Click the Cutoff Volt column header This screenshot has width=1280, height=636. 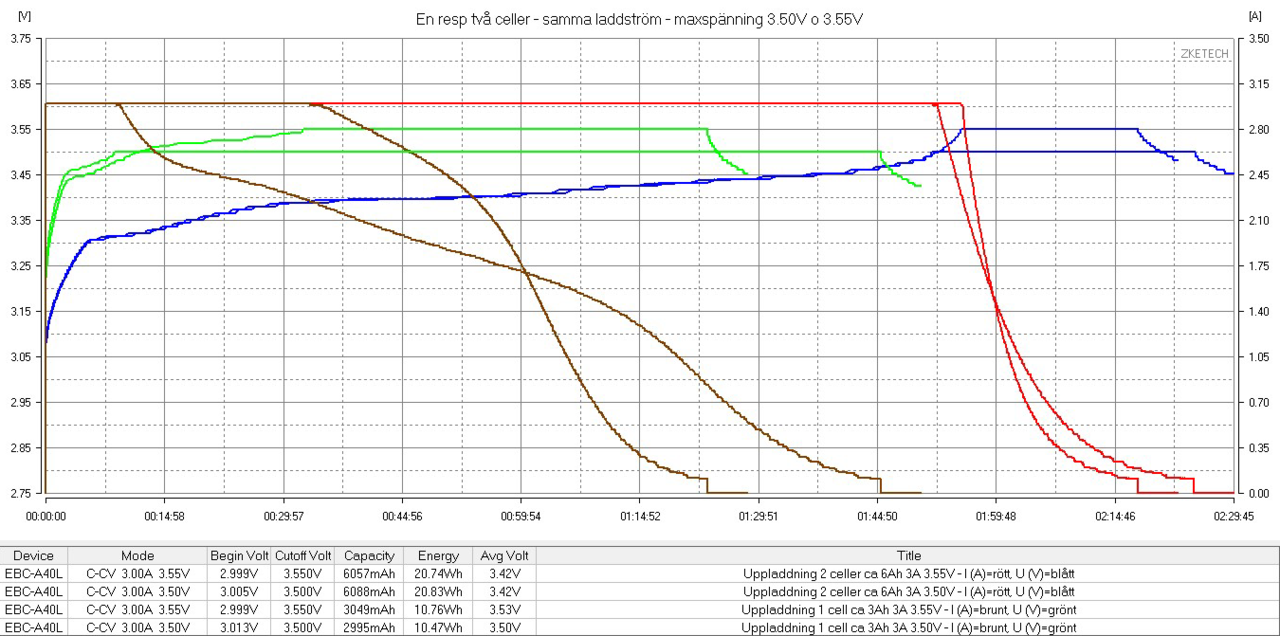coord(303,555)
